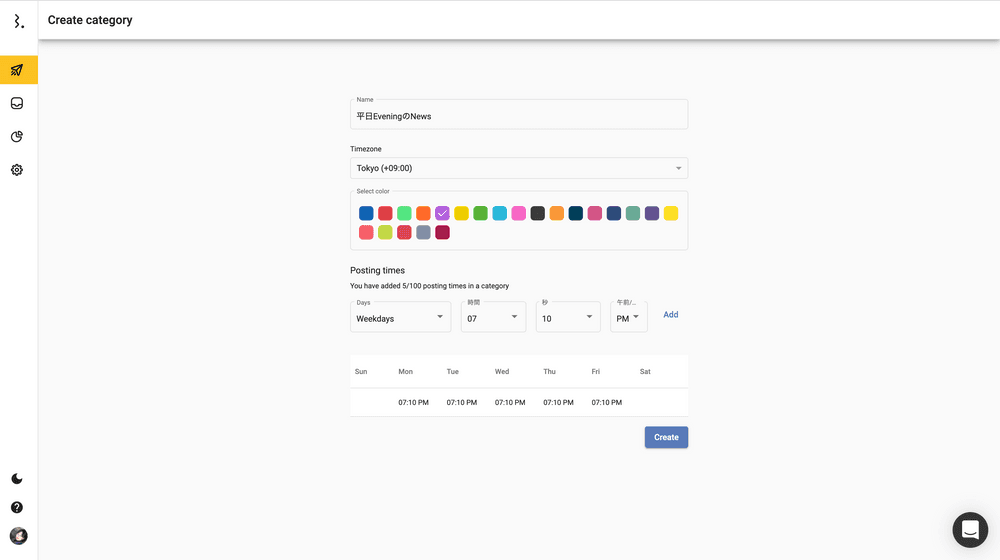Open the analytics pie chart icon
The height and width of the screenshot is (560, 1000).
tap(17, 137)
